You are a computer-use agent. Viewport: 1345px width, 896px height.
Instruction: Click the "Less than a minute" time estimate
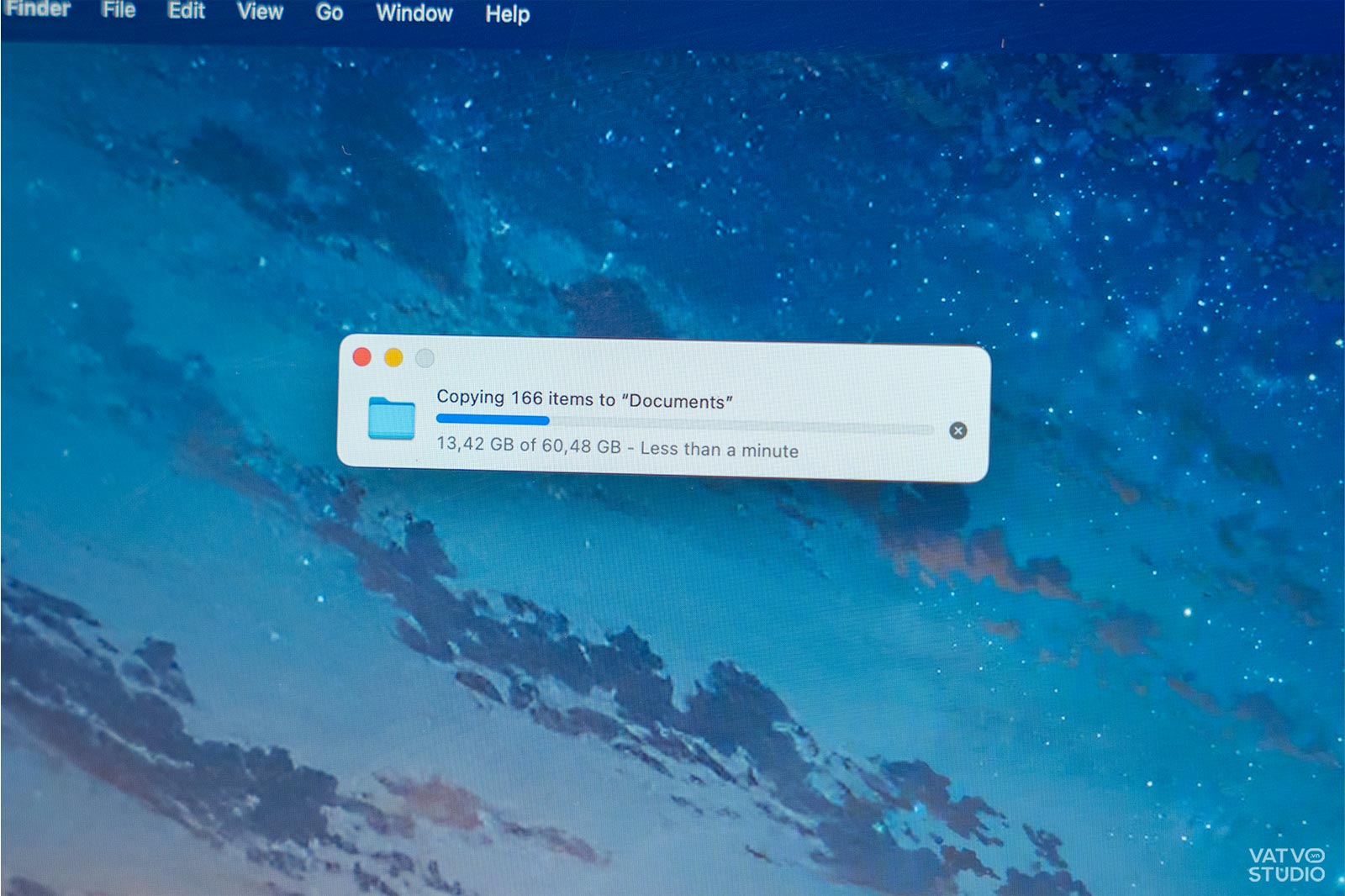click(719, 450)
